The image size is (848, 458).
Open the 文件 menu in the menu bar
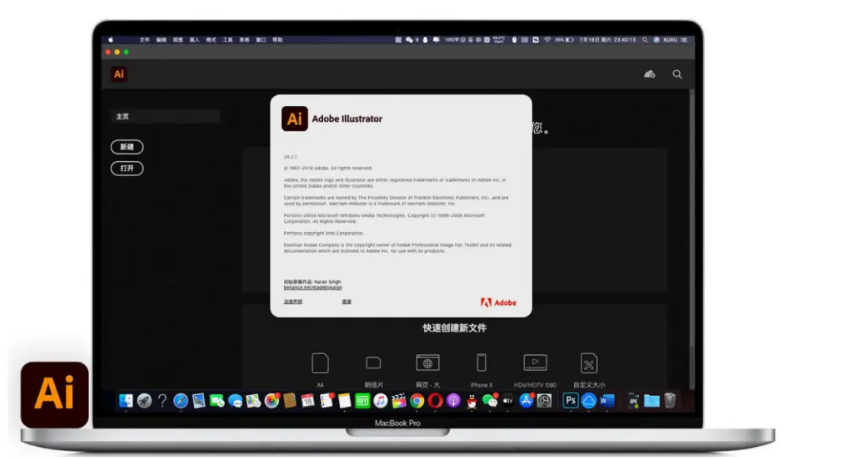pos(144,39)
